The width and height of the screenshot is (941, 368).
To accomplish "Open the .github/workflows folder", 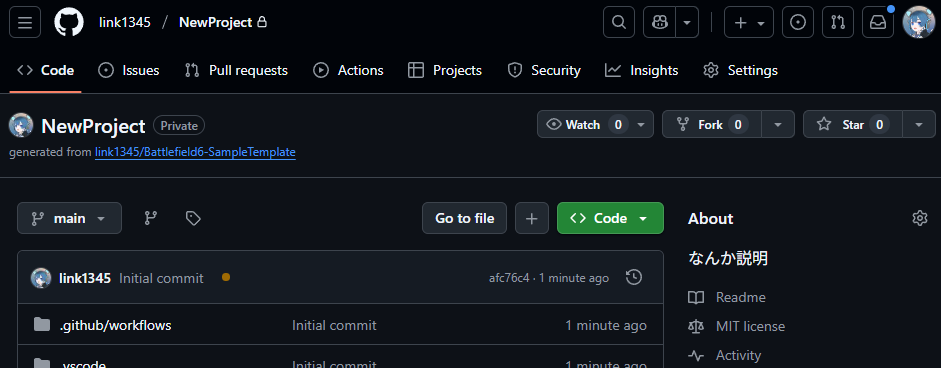I will point(115,325).
